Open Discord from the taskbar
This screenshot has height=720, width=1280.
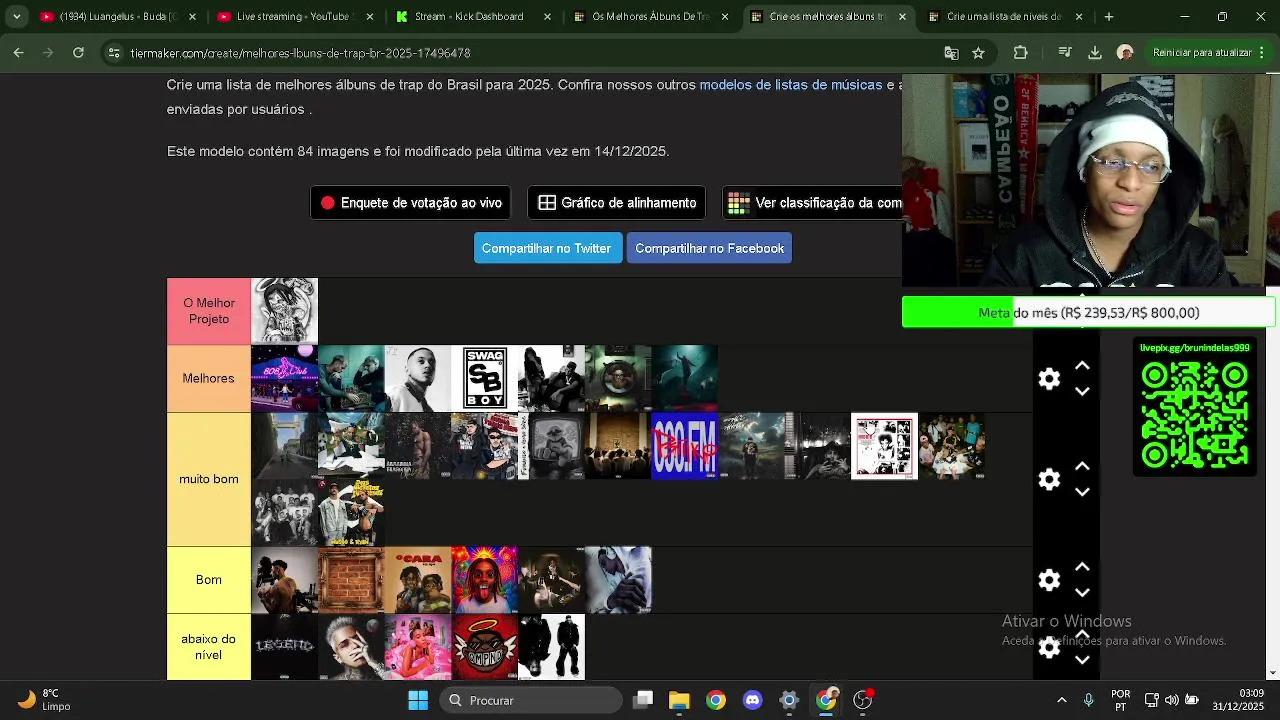coord(753,700)
